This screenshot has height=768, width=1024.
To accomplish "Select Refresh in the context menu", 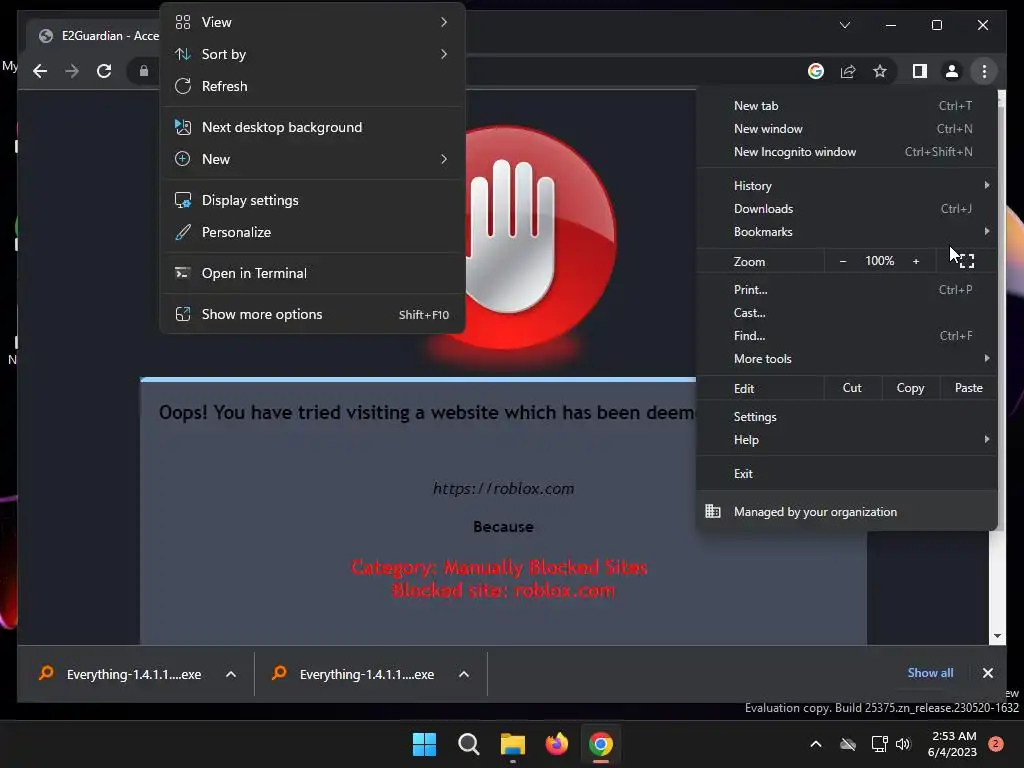I will tap(312, 86).
